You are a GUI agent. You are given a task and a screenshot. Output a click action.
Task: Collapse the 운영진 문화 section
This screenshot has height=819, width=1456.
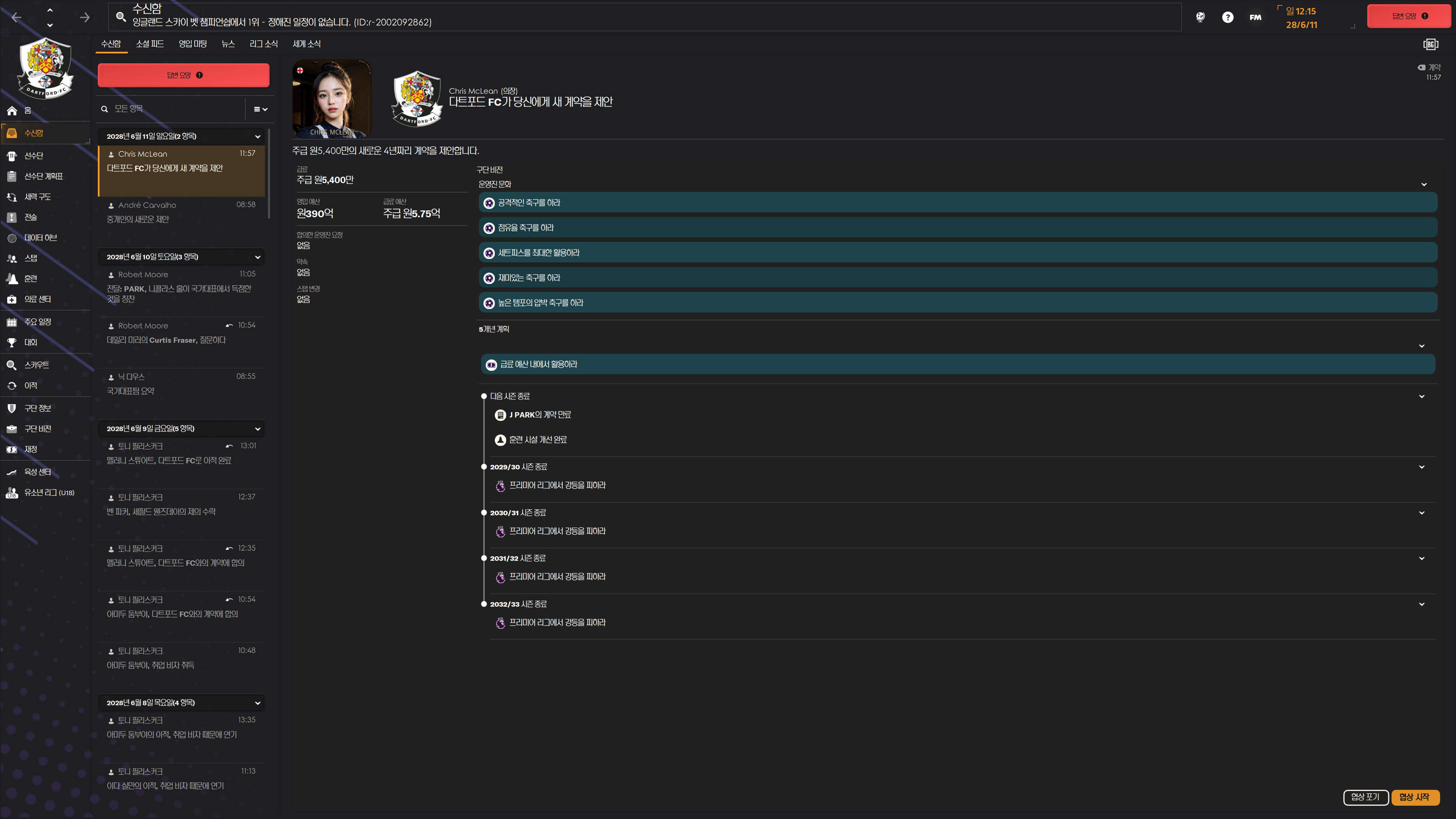(1424, 184)
